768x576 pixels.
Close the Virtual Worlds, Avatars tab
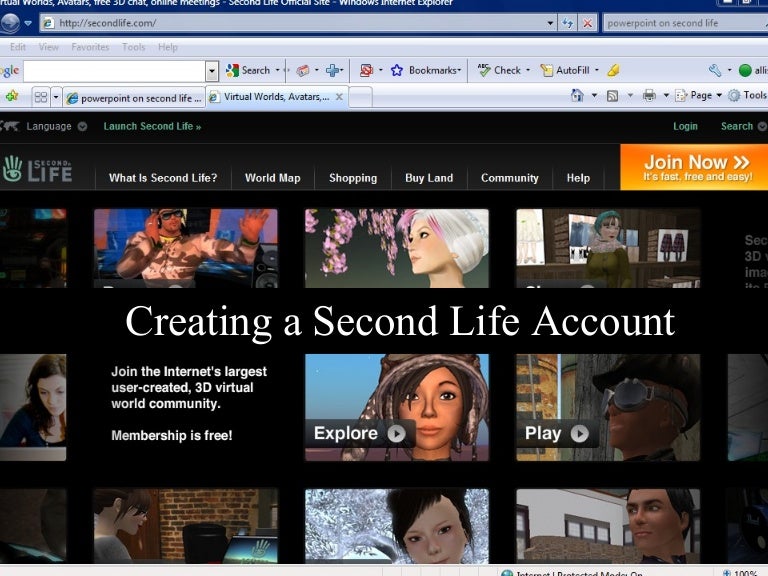coord(339,97)
